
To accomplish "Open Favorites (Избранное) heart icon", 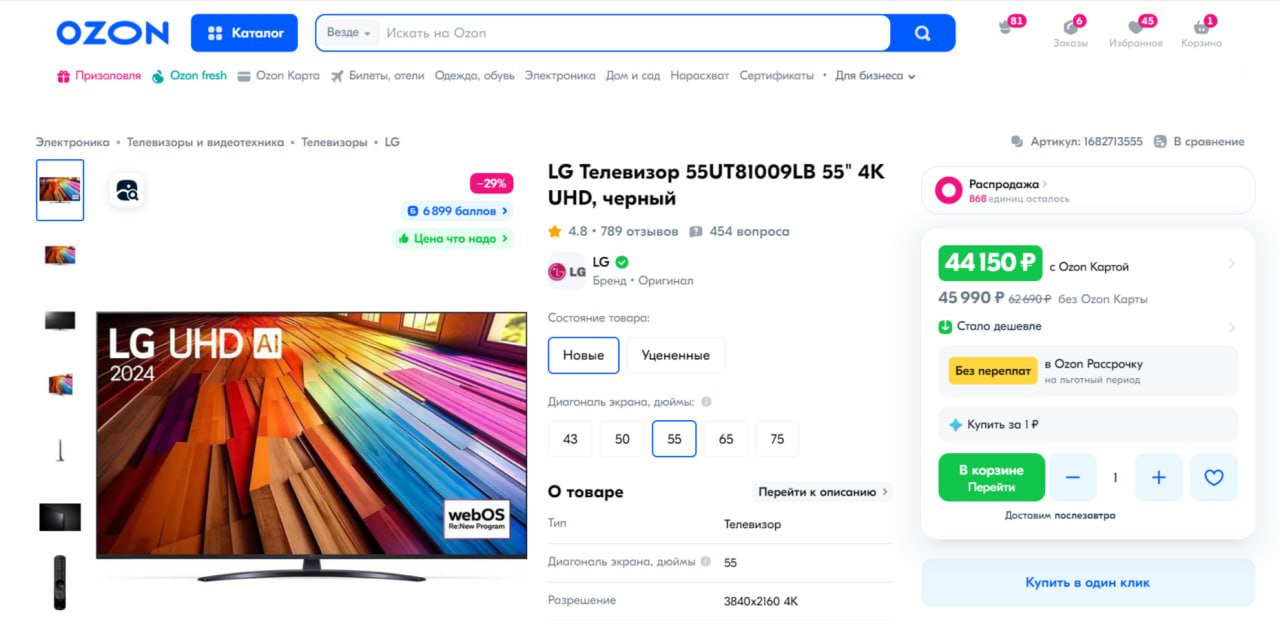I will coord(1135,27).
